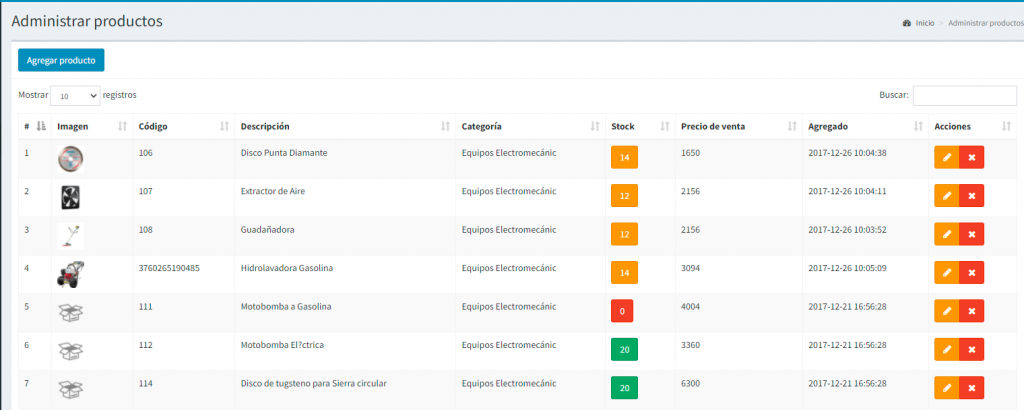Click the Agregar producto button

[x=61, y=60]
